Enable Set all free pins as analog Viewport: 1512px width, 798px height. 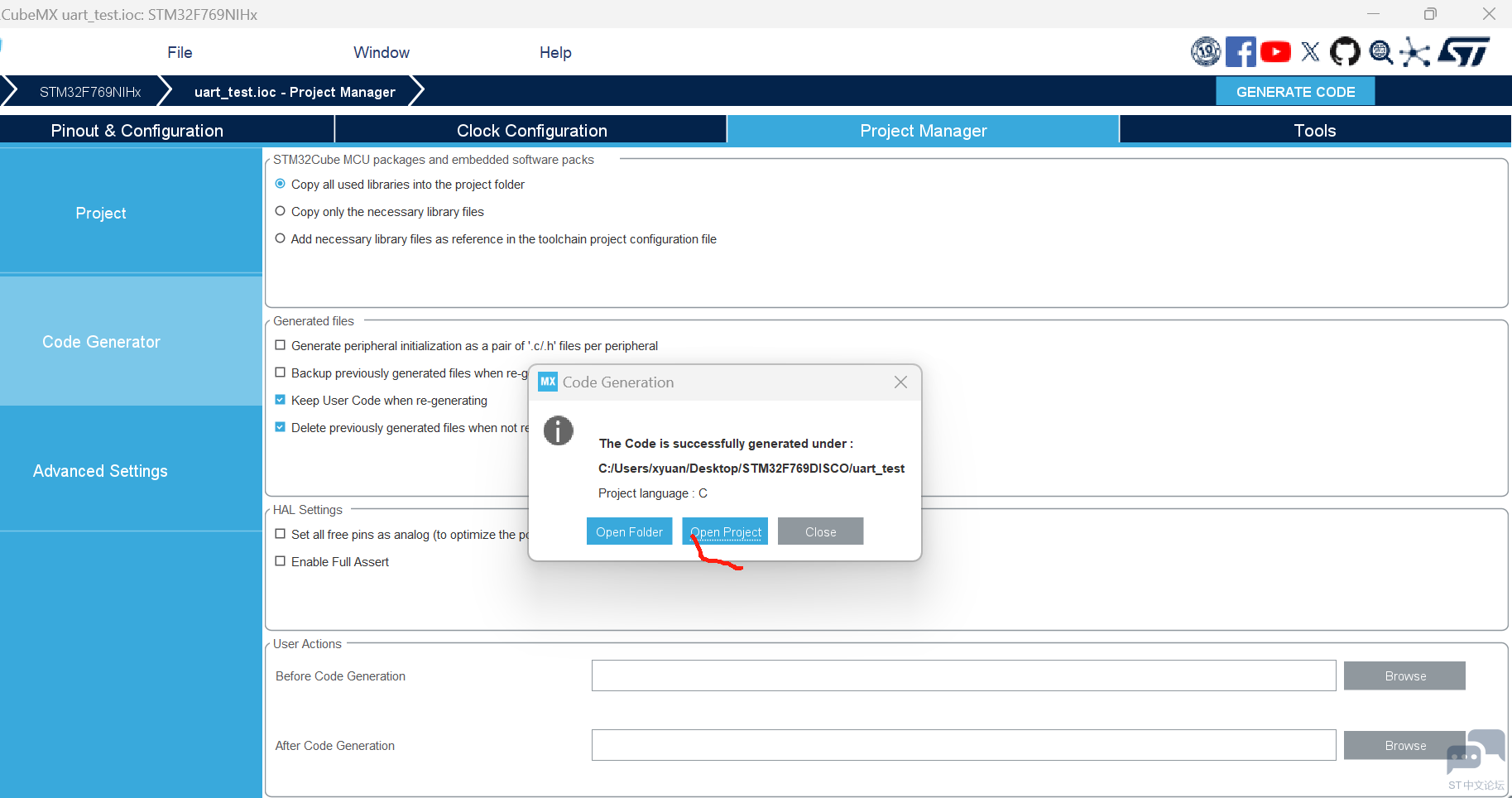click(281, 534)
